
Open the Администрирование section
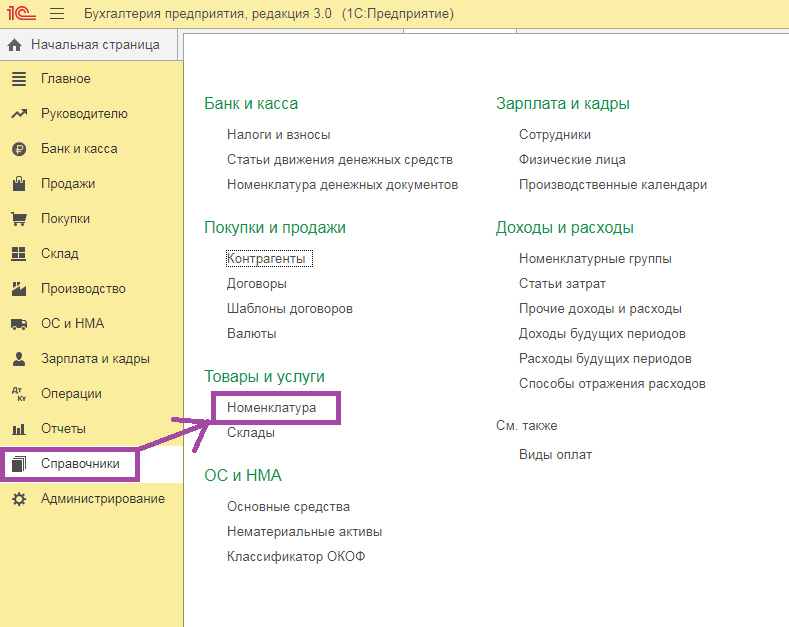pyautogui.click(x=103, y=499)
